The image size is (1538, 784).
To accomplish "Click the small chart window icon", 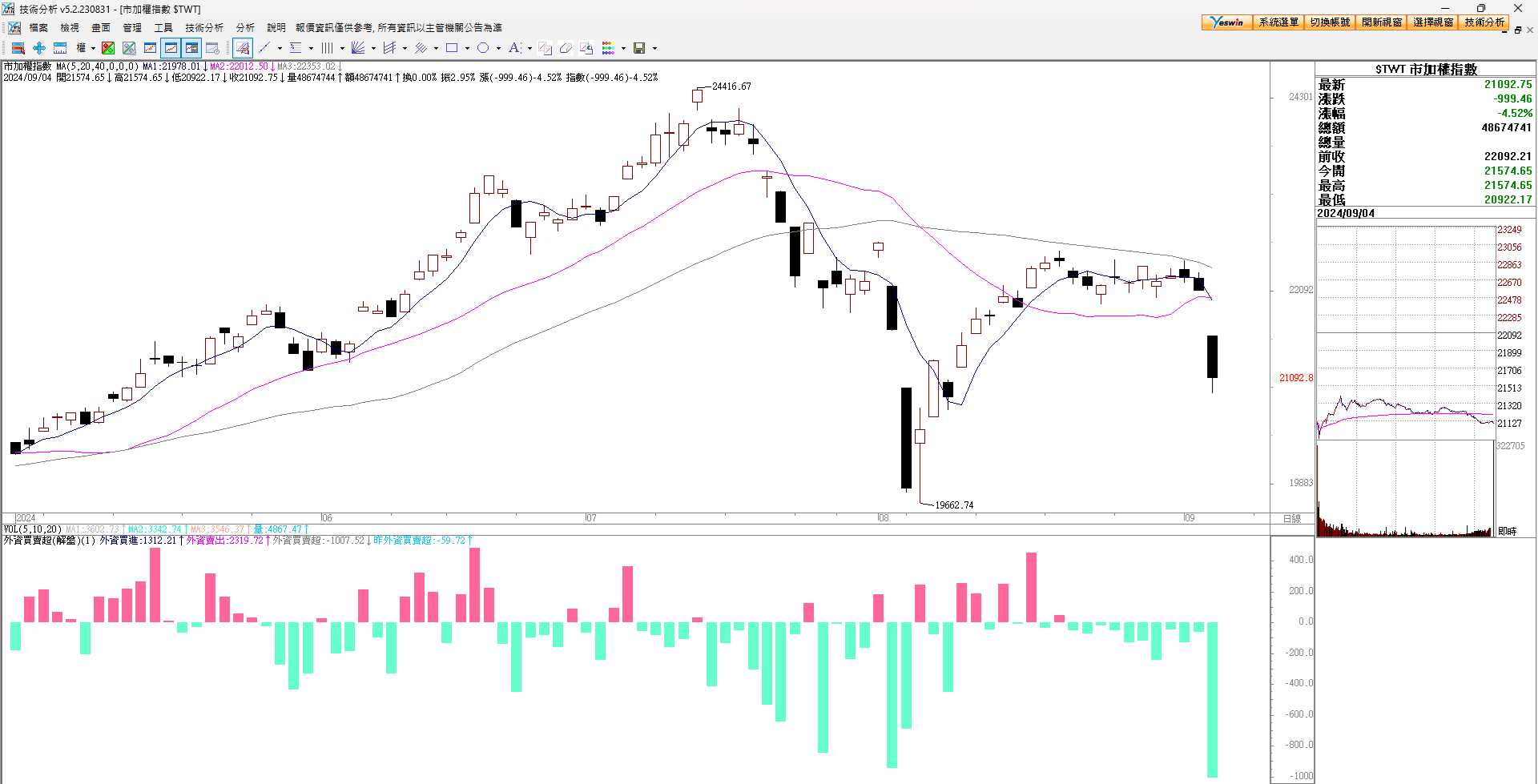I will tap(150, 48).
